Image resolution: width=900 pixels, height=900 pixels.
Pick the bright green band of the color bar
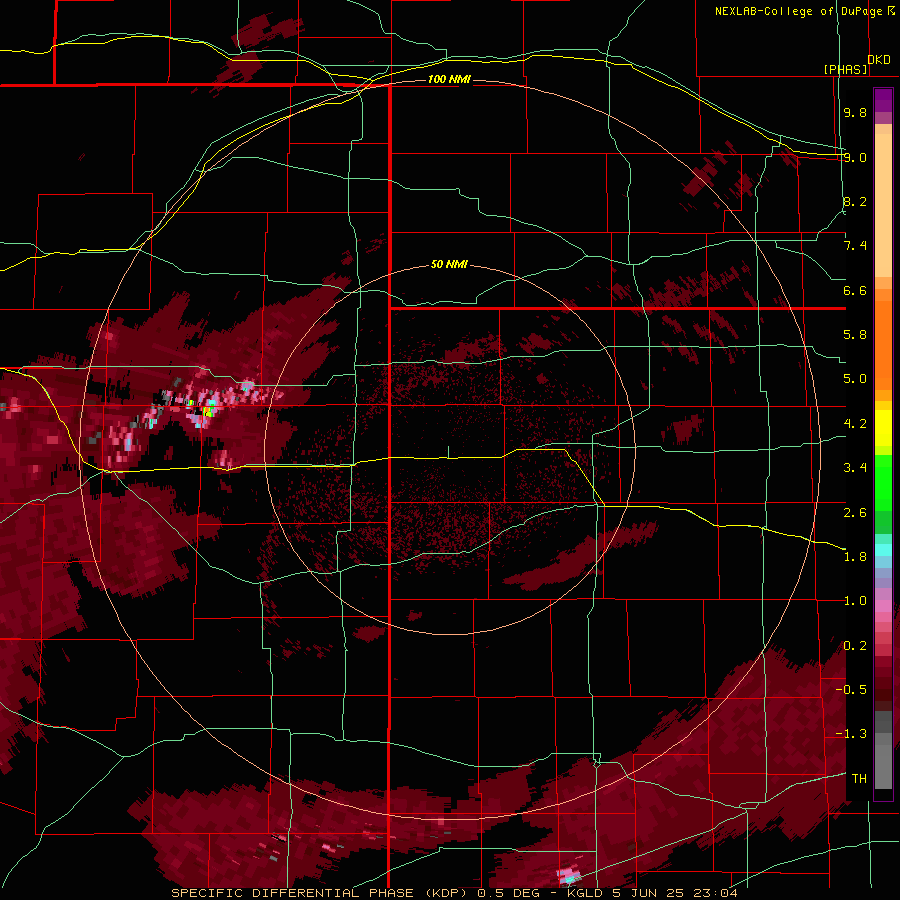(883, 483)
